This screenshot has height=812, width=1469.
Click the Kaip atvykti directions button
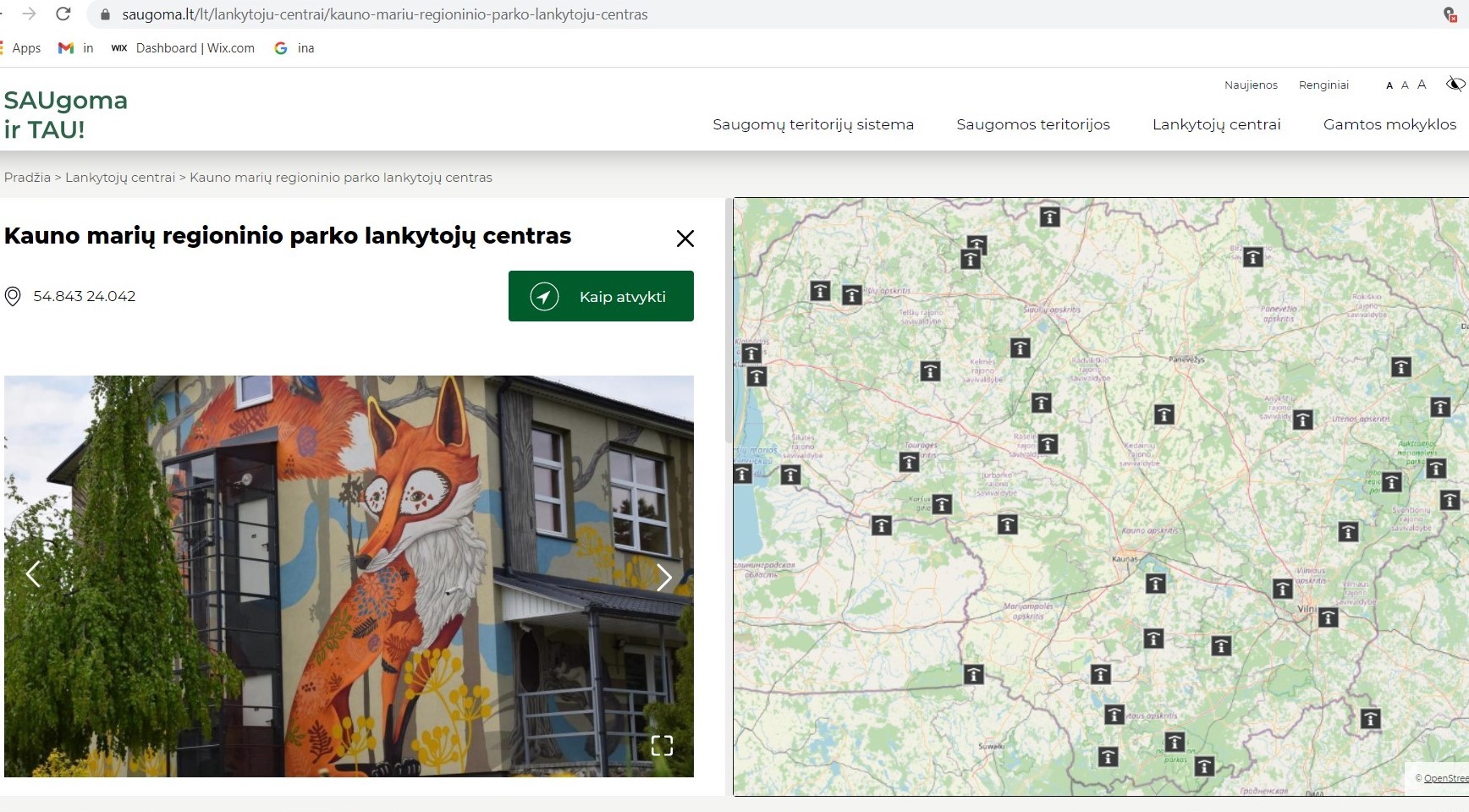601,296
